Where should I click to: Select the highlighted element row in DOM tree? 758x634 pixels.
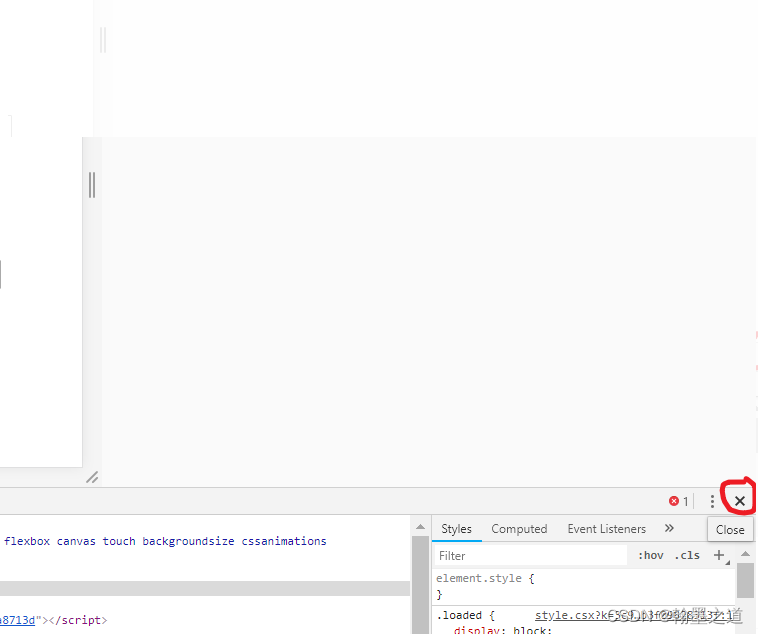[205, 588]
